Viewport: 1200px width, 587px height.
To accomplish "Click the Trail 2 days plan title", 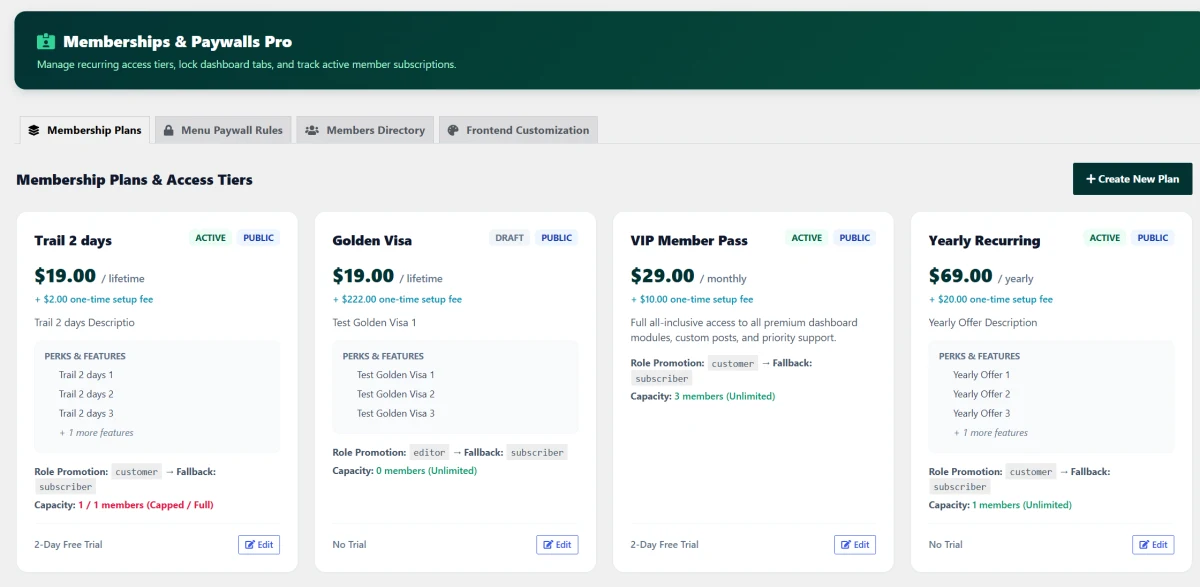I will click(x=73, y=241).
